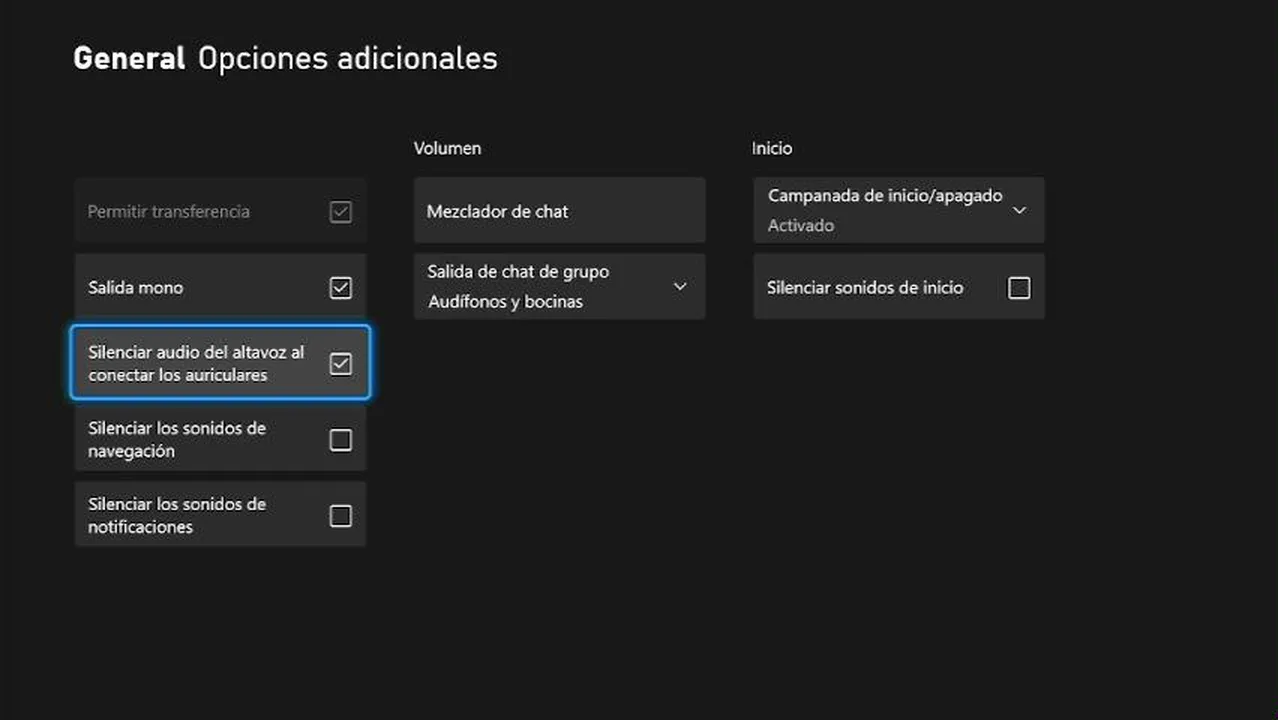Click the Silenciar sonidos de inicio label

(865, 288)
